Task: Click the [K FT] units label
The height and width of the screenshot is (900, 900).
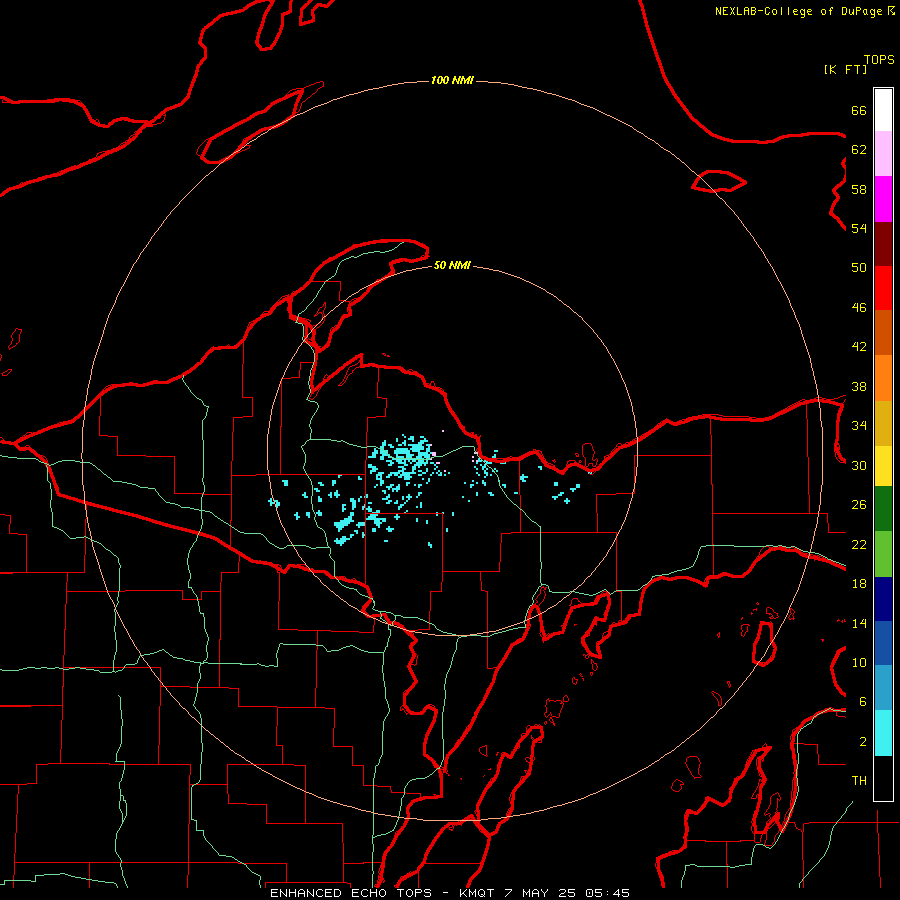Action: tap(845, 69)
